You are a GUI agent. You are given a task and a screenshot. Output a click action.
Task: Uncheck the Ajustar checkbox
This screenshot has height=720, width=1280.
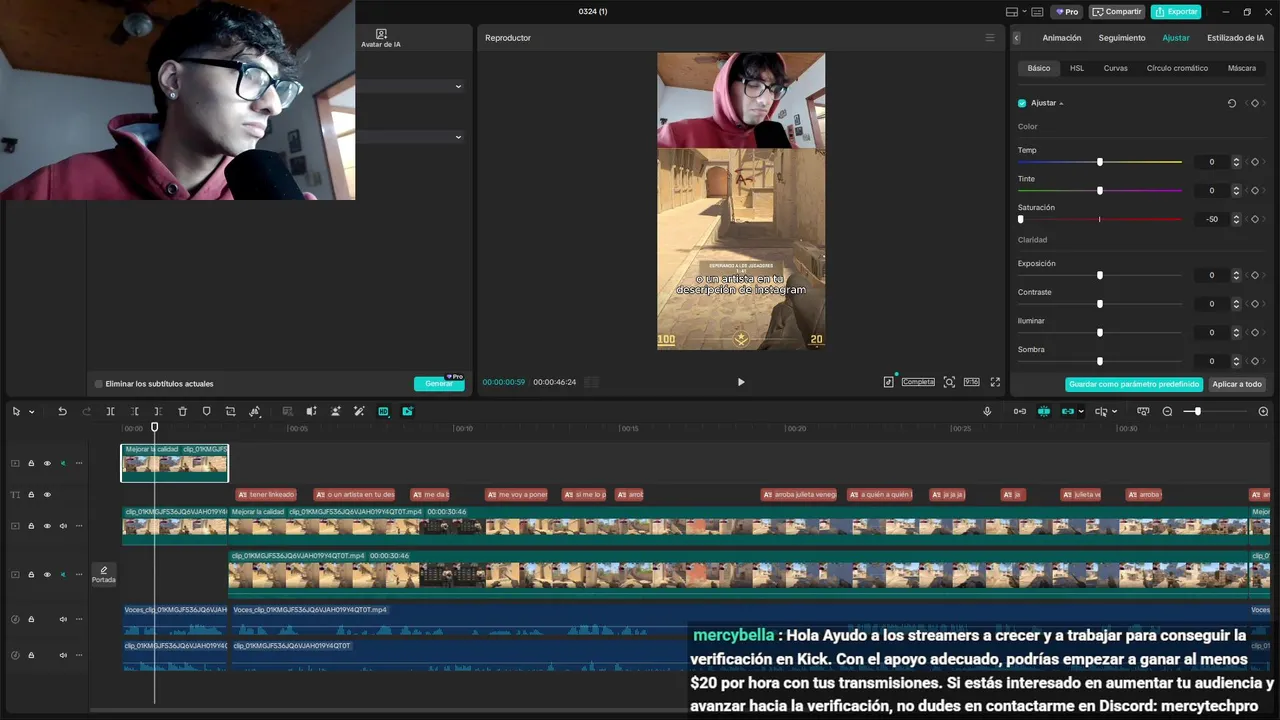click(1022, 103)
